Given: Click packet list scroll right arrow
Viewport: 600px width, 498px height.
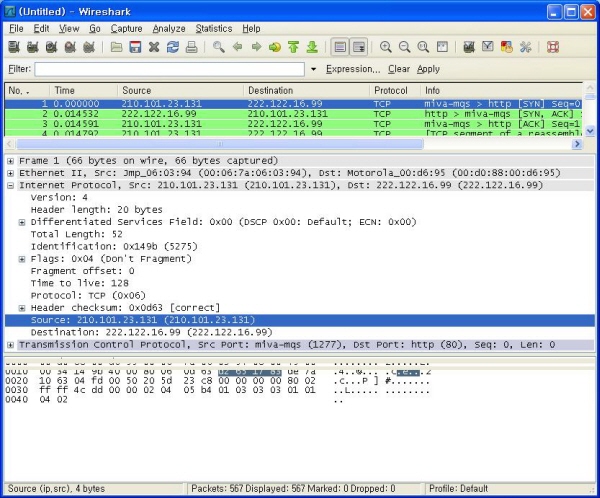Looking at the screenshot, I should pyautogui.click(x=577, y=144).
